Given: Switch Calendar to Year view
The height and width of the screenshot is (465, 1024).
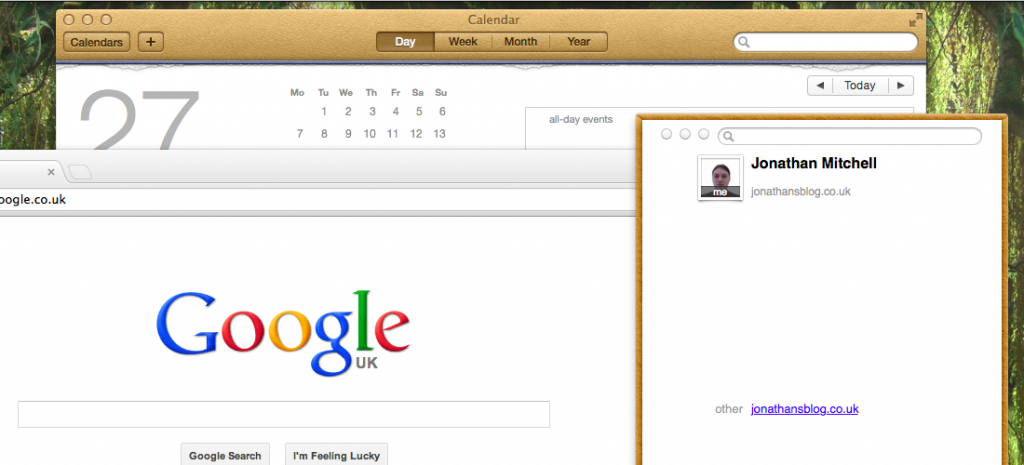Looking at the screenshot, I should pyautogui.click(x=579, y=42).
